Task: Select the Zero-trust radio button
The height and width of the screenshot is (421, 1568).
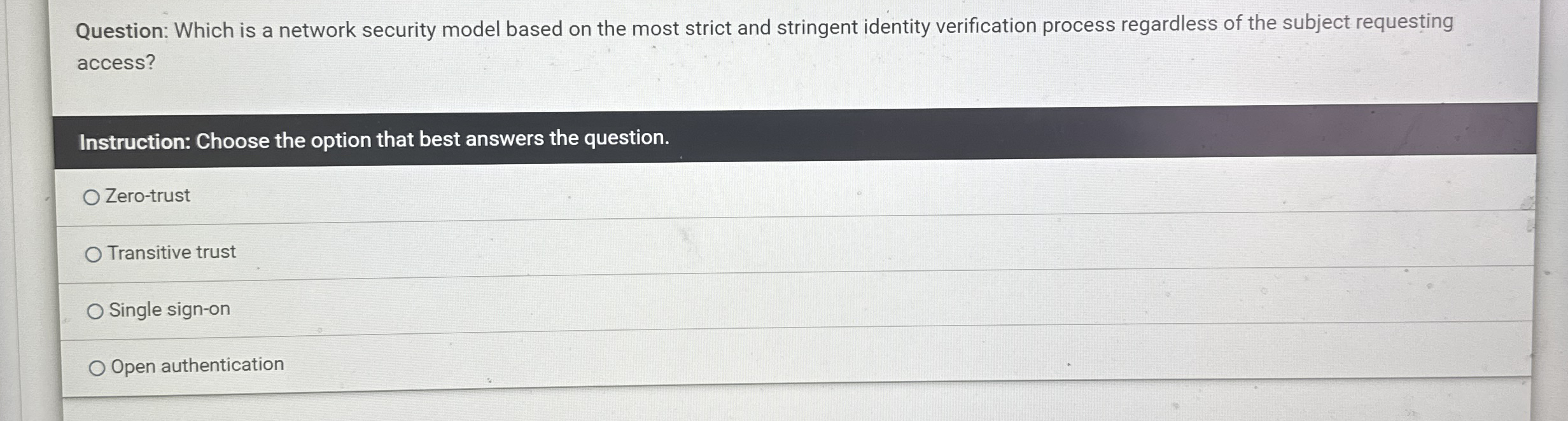Action: (94, 197)
